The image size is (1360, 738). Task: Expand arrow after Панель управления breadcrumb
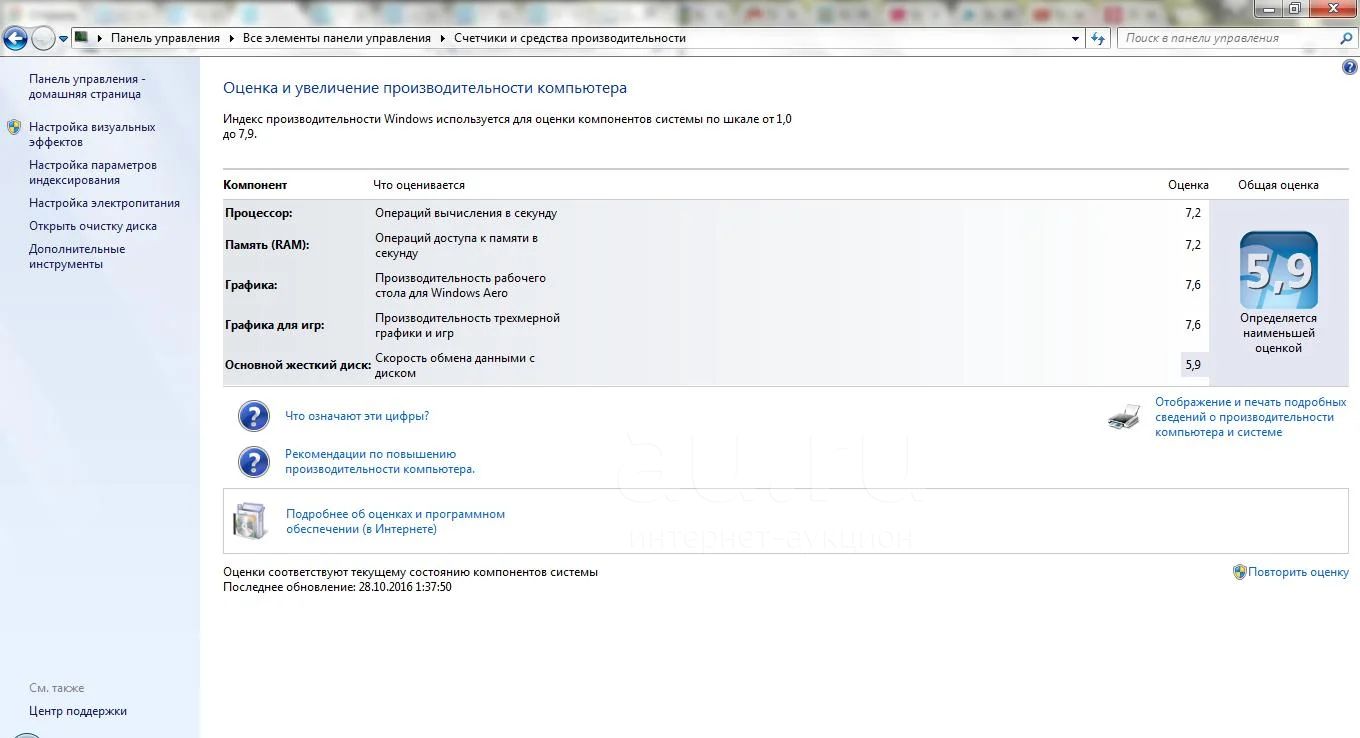231,38
